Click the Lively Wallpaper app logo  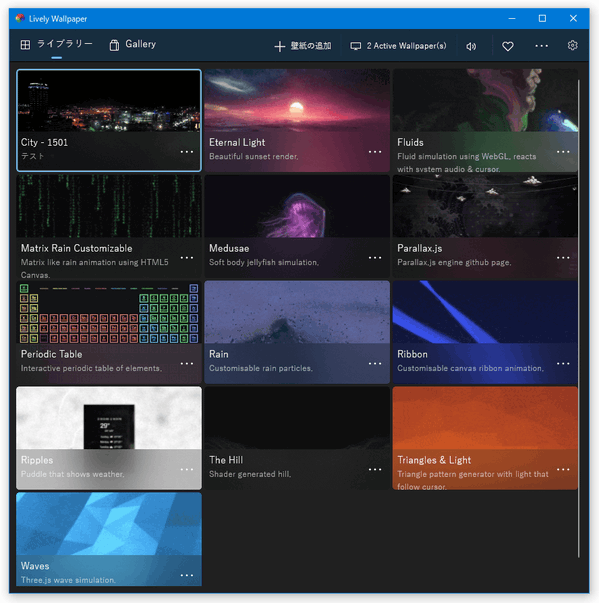pyautogui.click(x=20, y=18)
